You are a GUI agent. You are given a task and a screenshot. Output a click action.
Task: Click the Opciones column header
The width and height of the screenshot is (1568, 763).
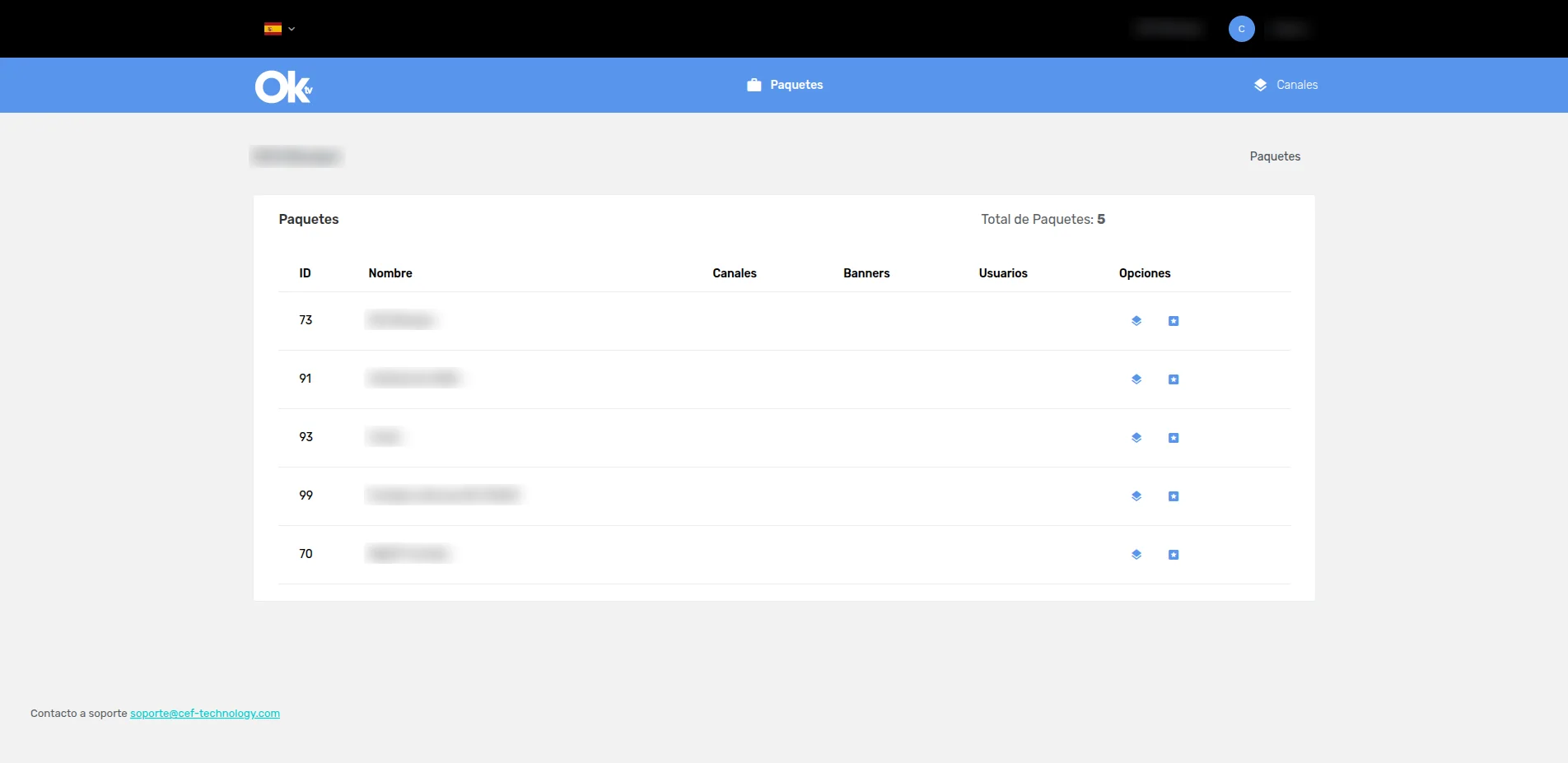1145,273
